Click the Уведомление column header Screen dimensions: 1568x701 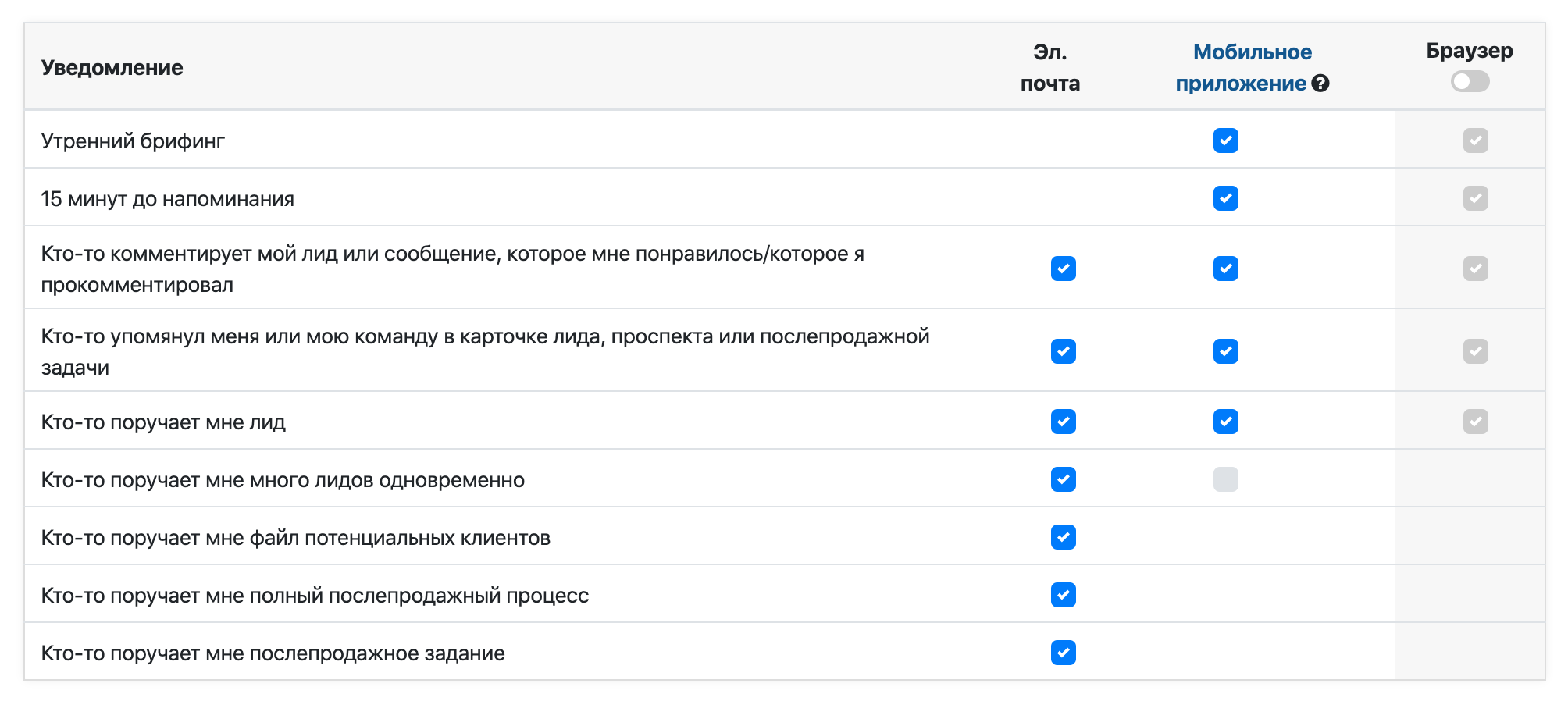click(x=112, y=68)
